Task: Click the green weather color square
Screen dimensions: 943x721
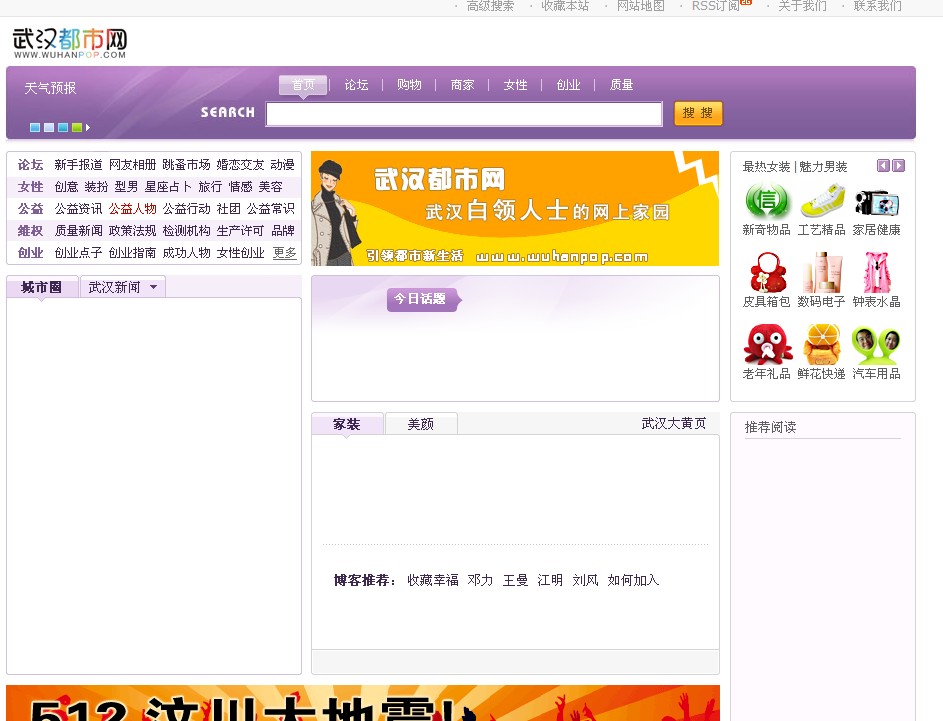Action: pyautogui.click(x=77, y=128)
